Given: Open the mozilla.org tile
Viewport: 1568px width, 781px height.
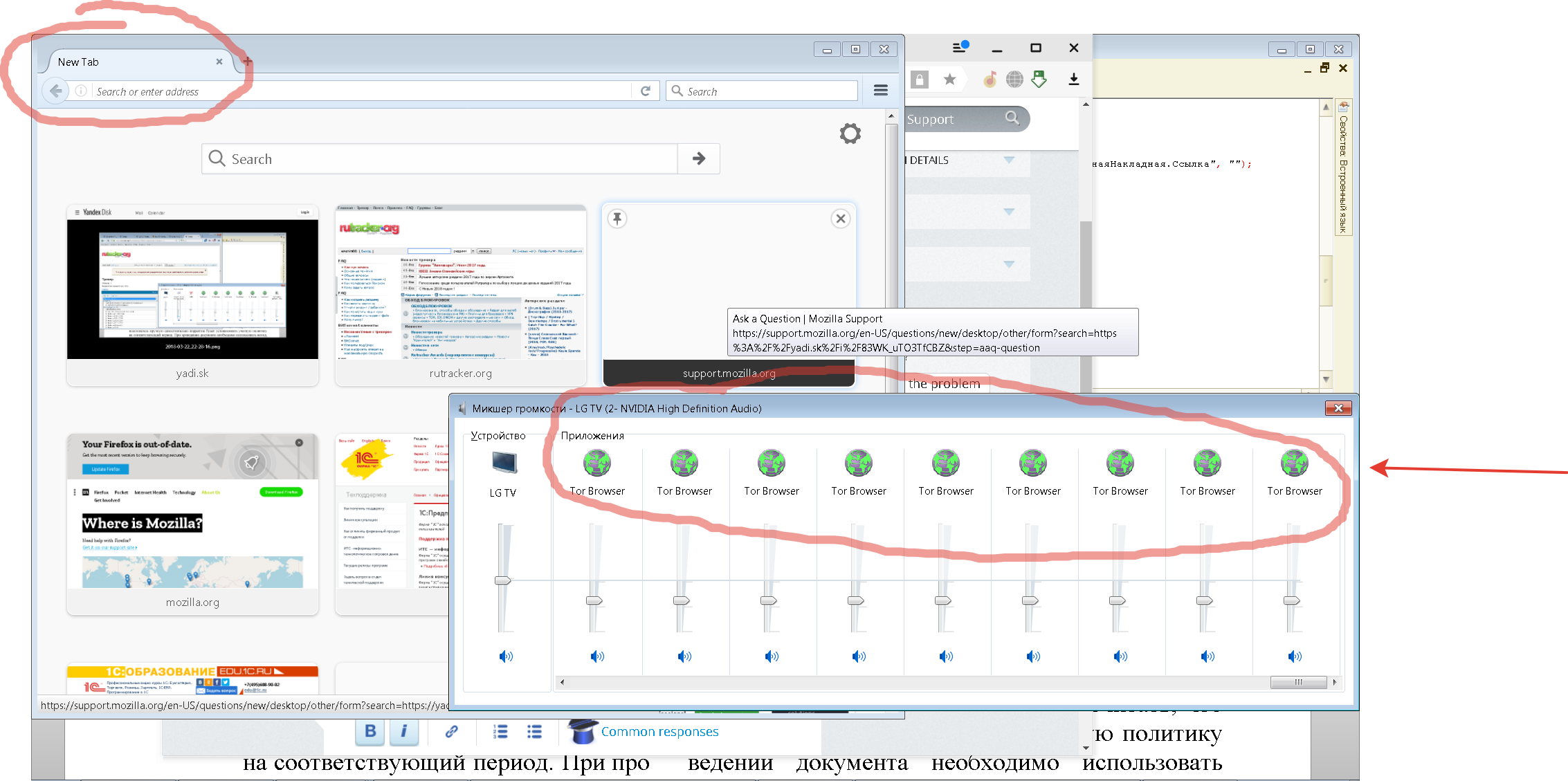Looking at the screenshot, I should (192, 524).
